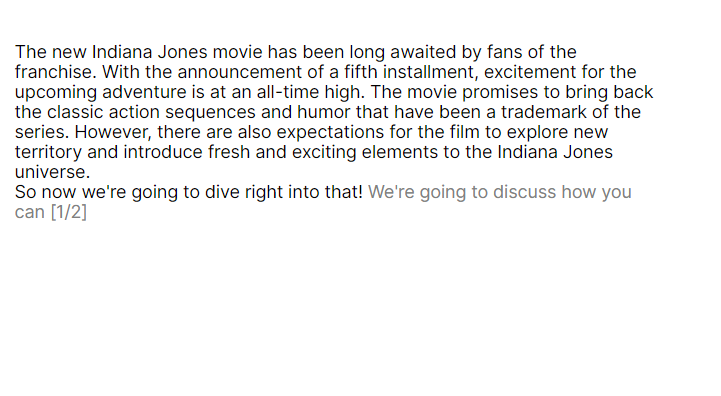Click the gray word "can" on the last line

pos(30,212)
